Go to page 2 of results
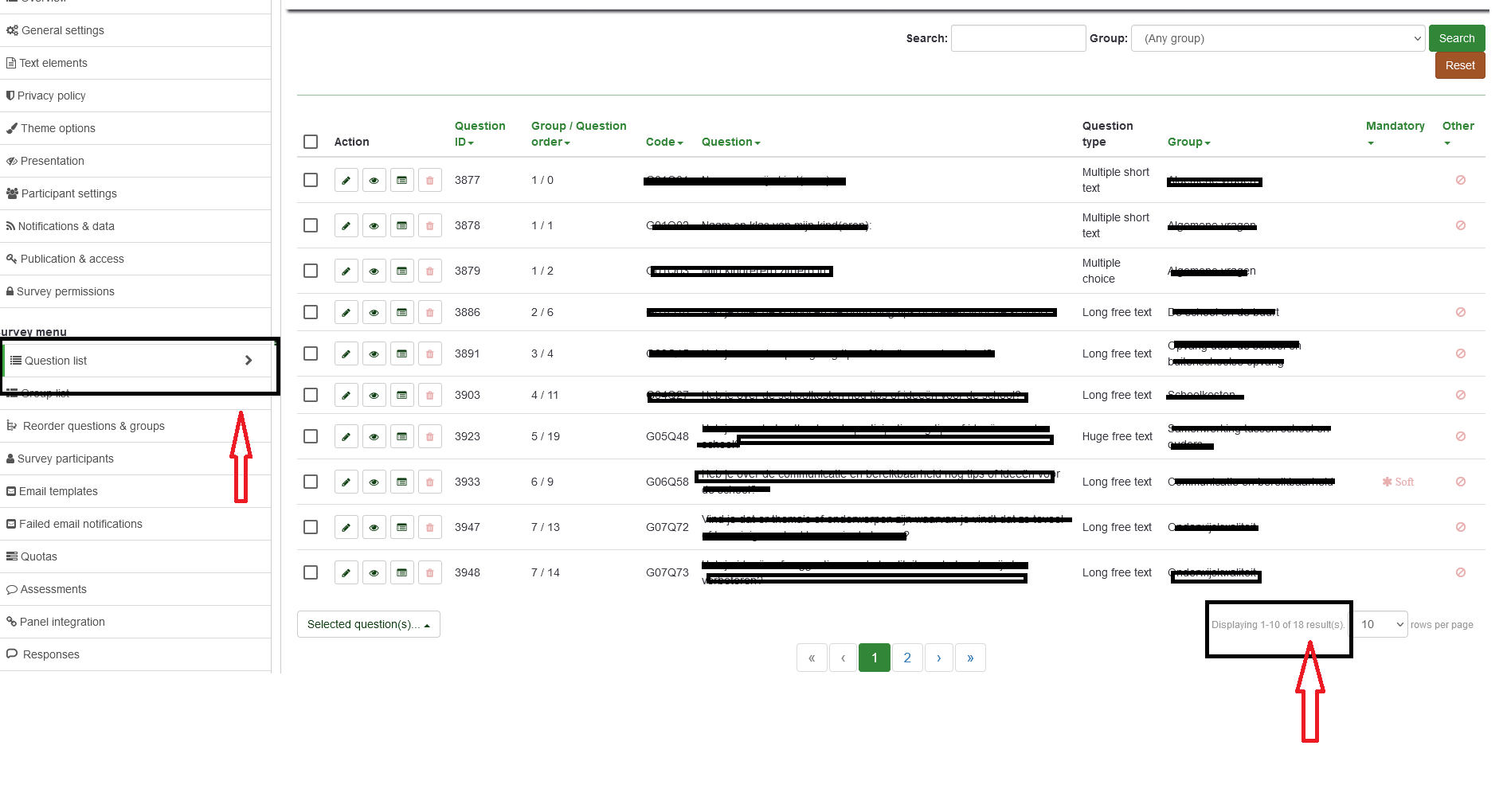 point(906,658)
